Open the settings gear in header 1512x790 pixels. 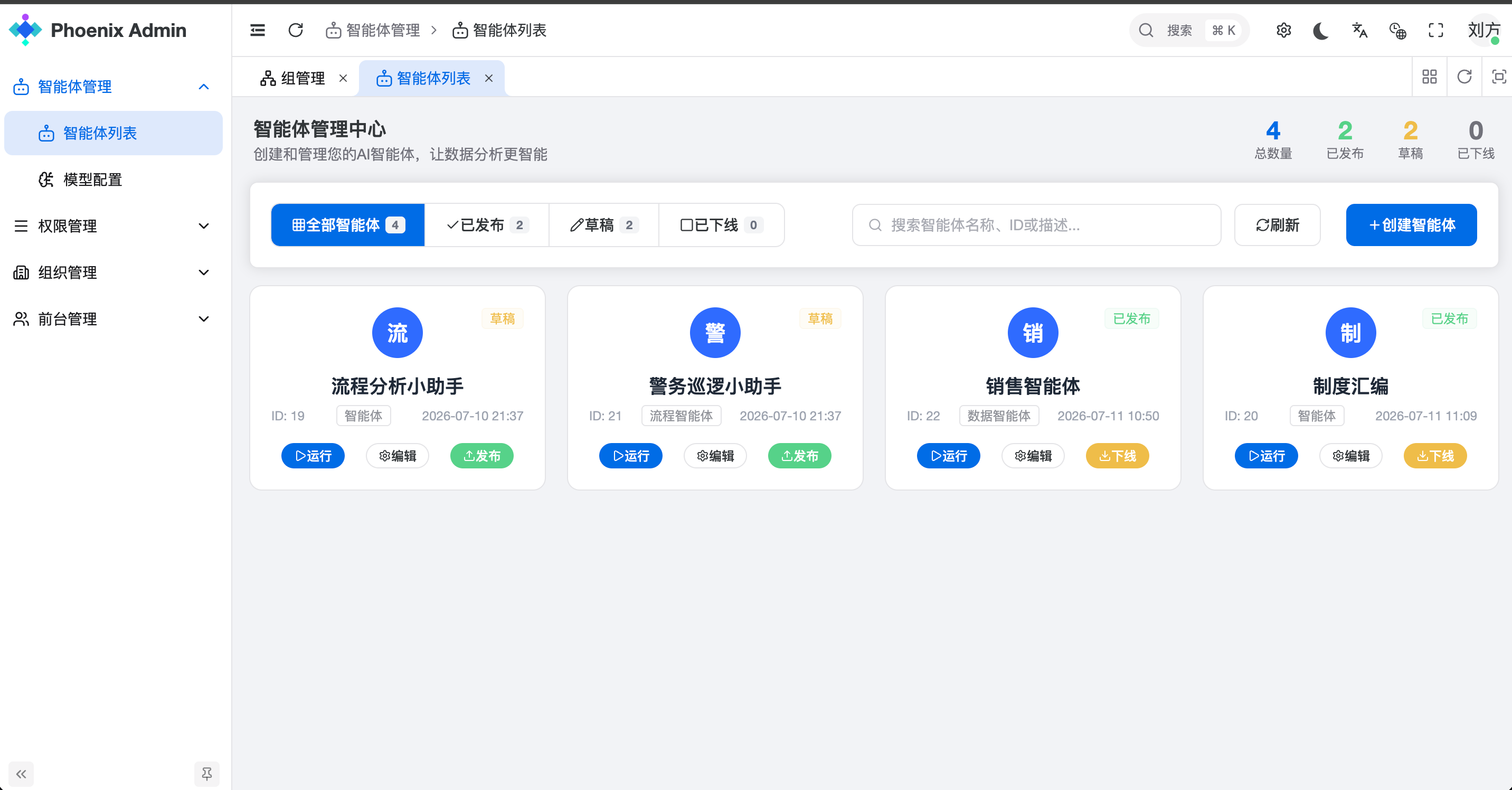coord(1284,30)
